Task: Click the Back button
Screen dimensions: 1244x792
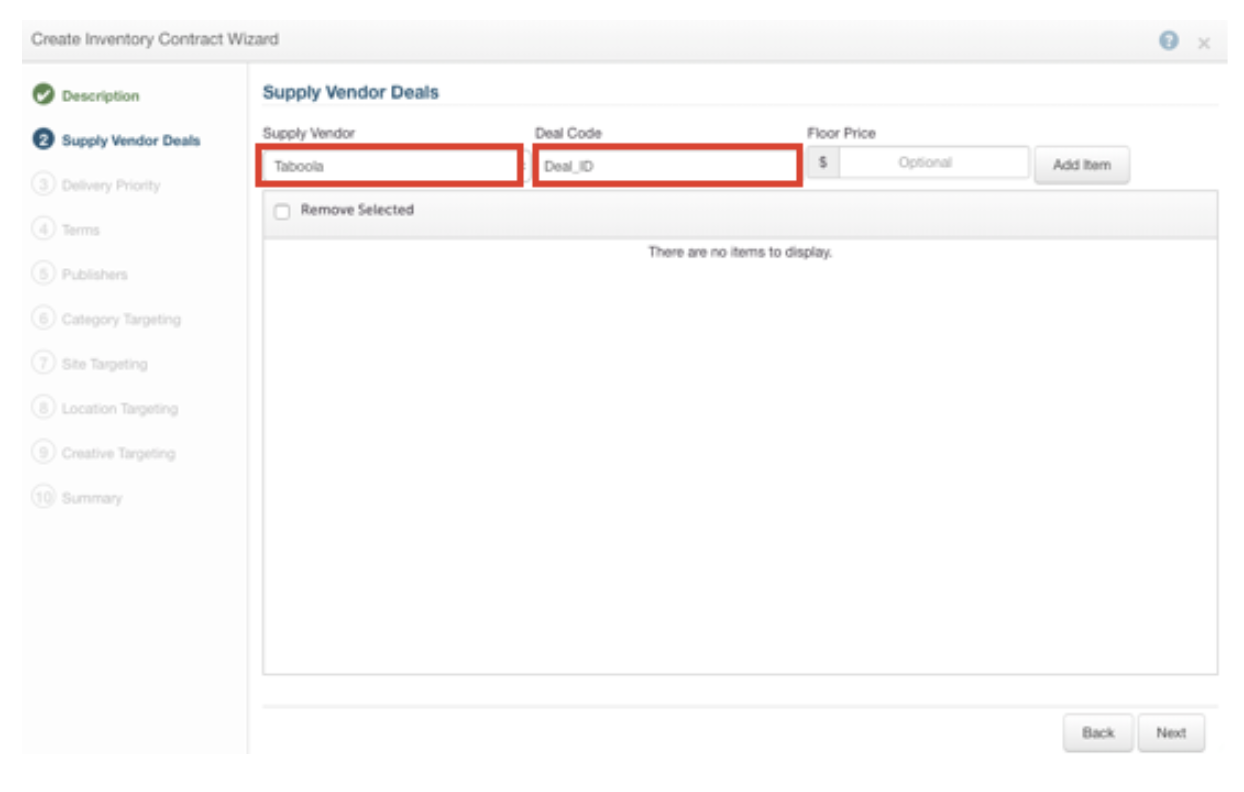Action: (x=1098, y=733)
